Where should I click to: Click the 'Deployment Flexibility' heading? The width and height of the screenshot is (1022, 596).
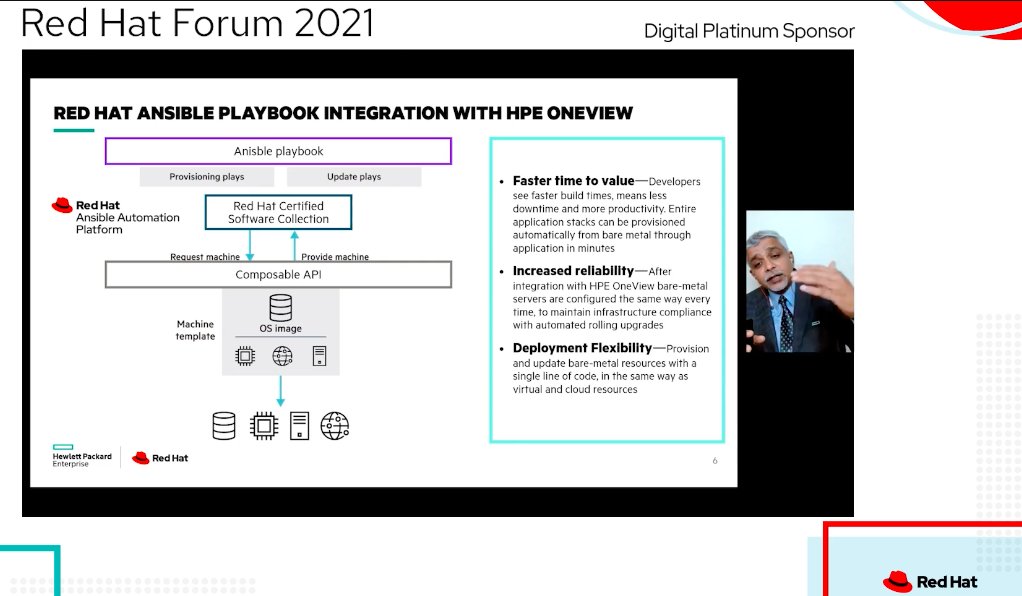(x=582, y=348)
